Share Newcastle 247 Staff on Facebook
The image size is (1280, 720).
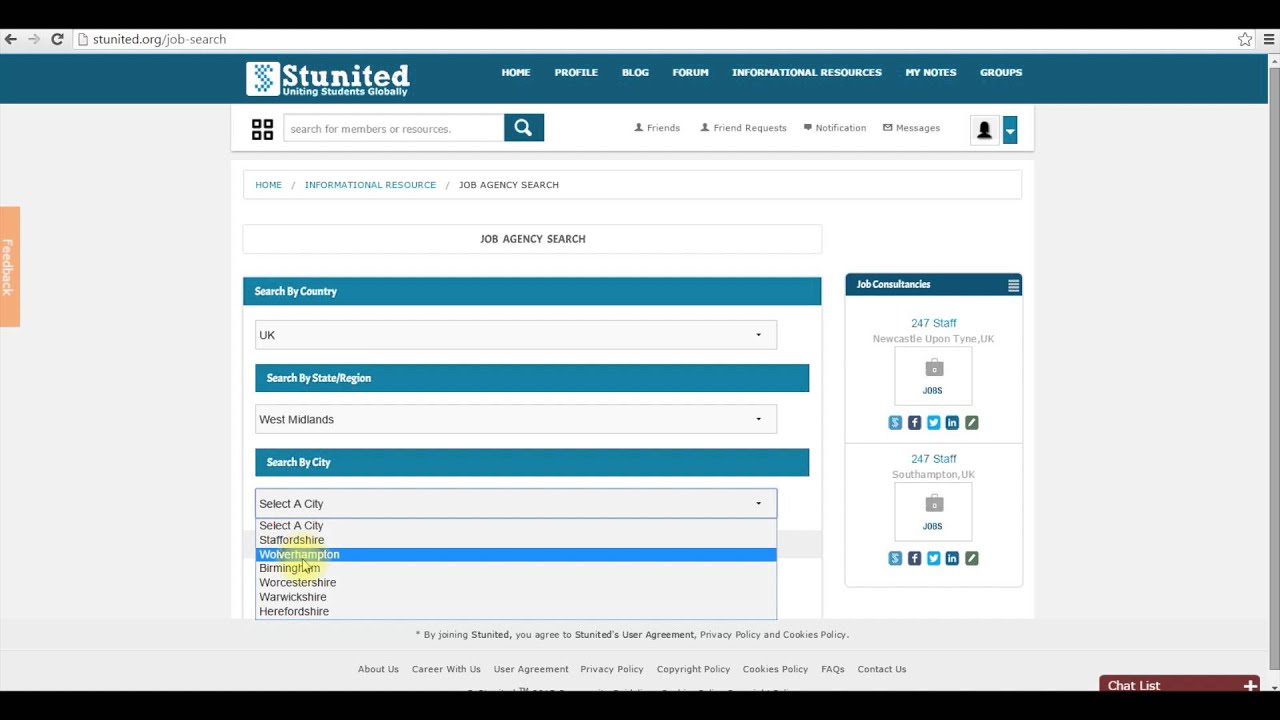click(914, 423)
